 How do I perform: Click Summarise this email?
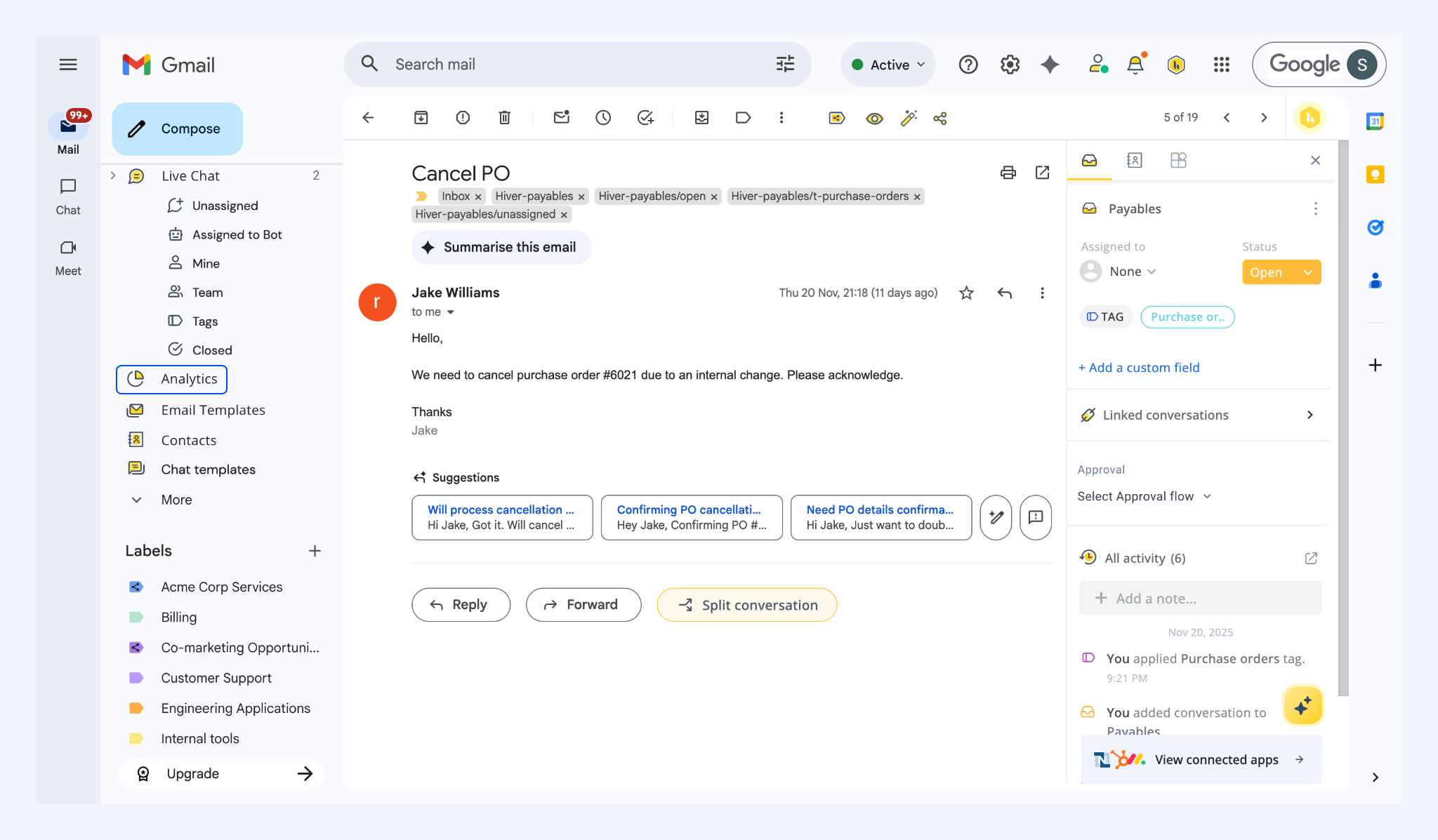point(501,247)
